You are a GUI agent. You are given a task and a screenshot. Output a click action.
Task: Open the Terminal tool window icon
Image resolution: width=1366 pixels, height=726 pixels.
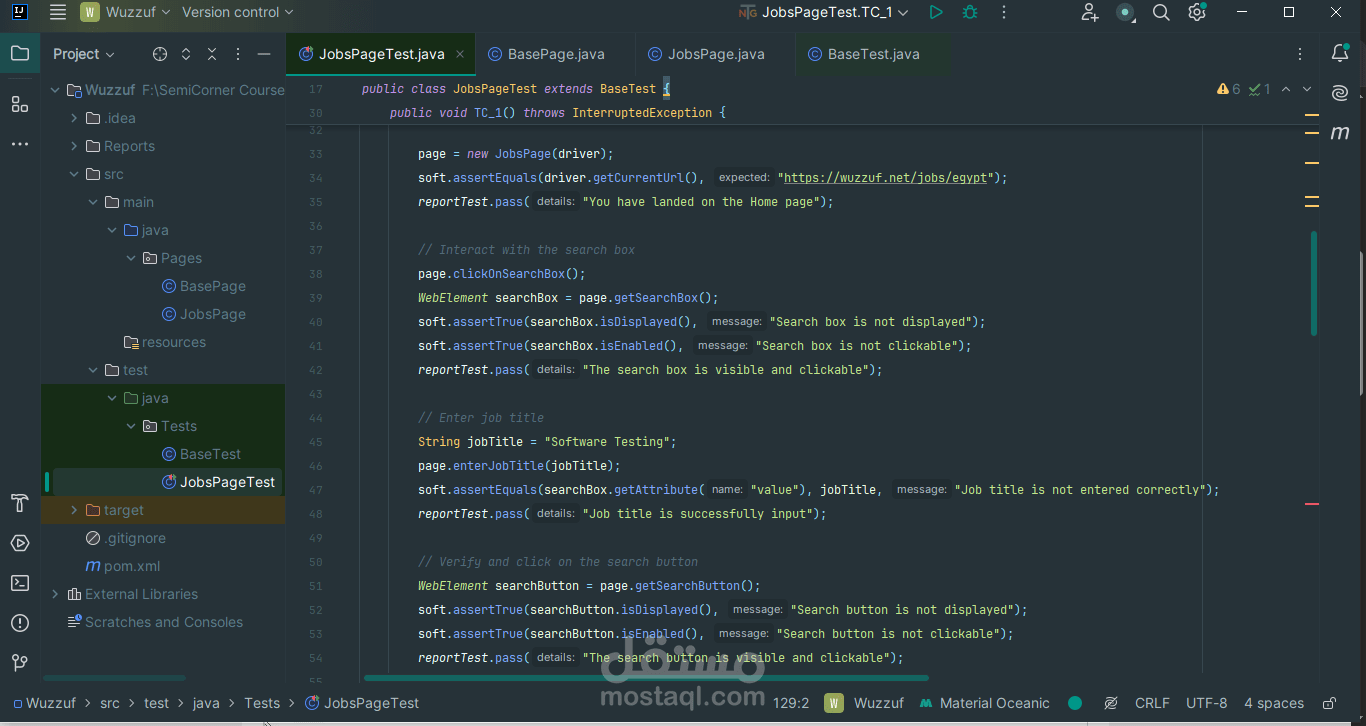[x=20, y=583]
